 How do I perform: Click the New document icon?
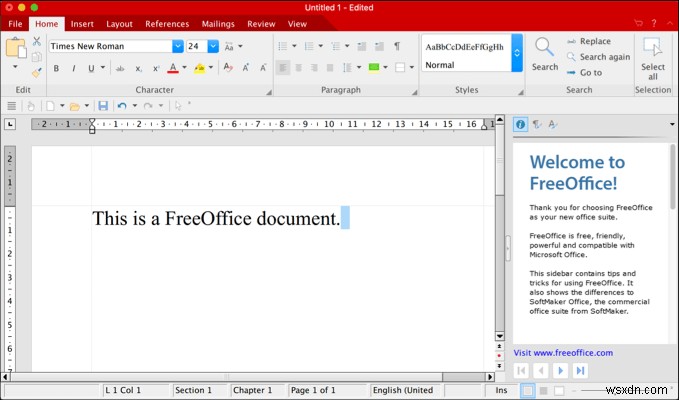(x=51, y=106)
